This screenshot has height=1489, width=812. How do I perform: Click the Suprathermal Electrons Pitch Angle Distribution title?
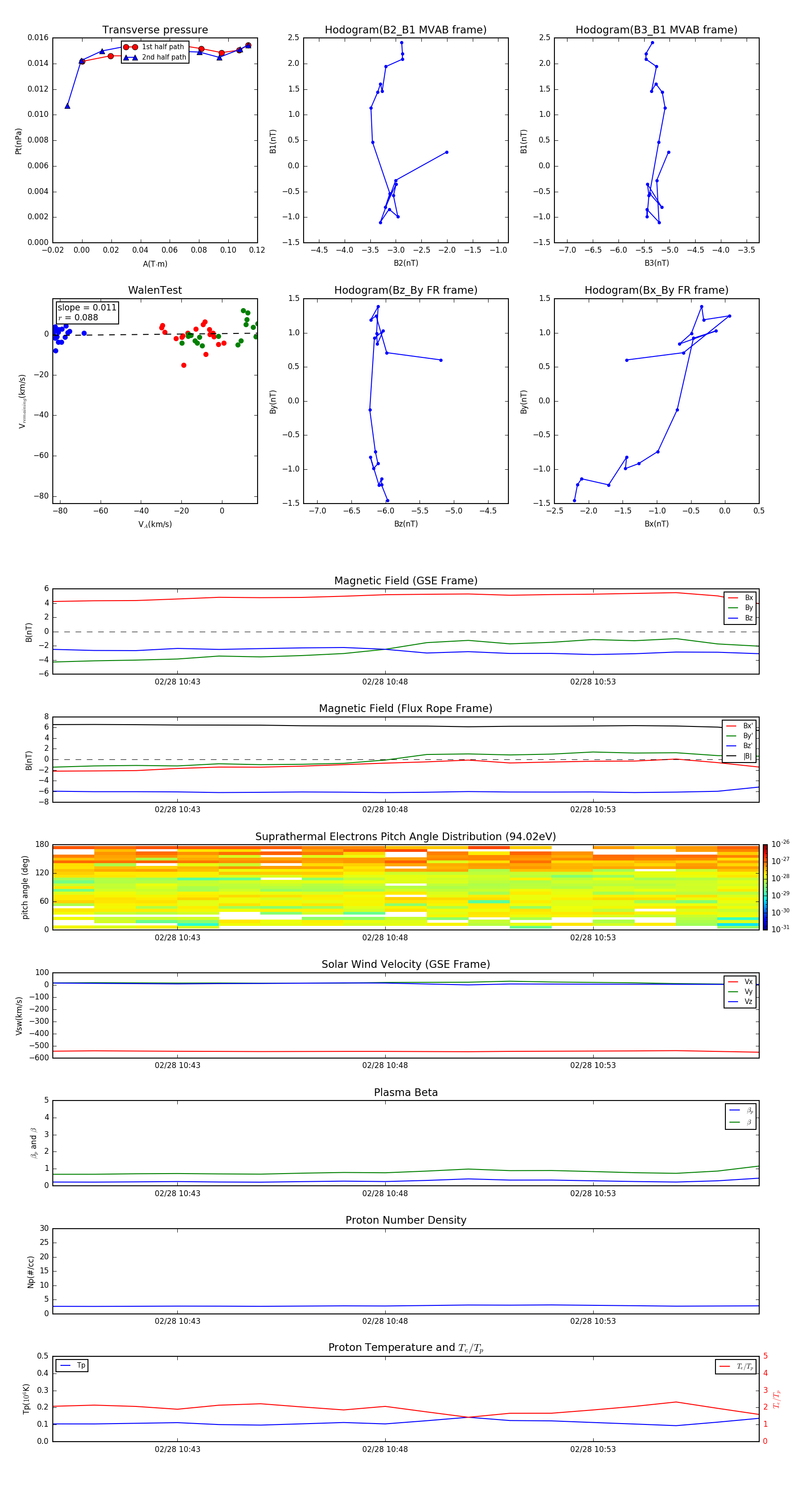point(406,837)
